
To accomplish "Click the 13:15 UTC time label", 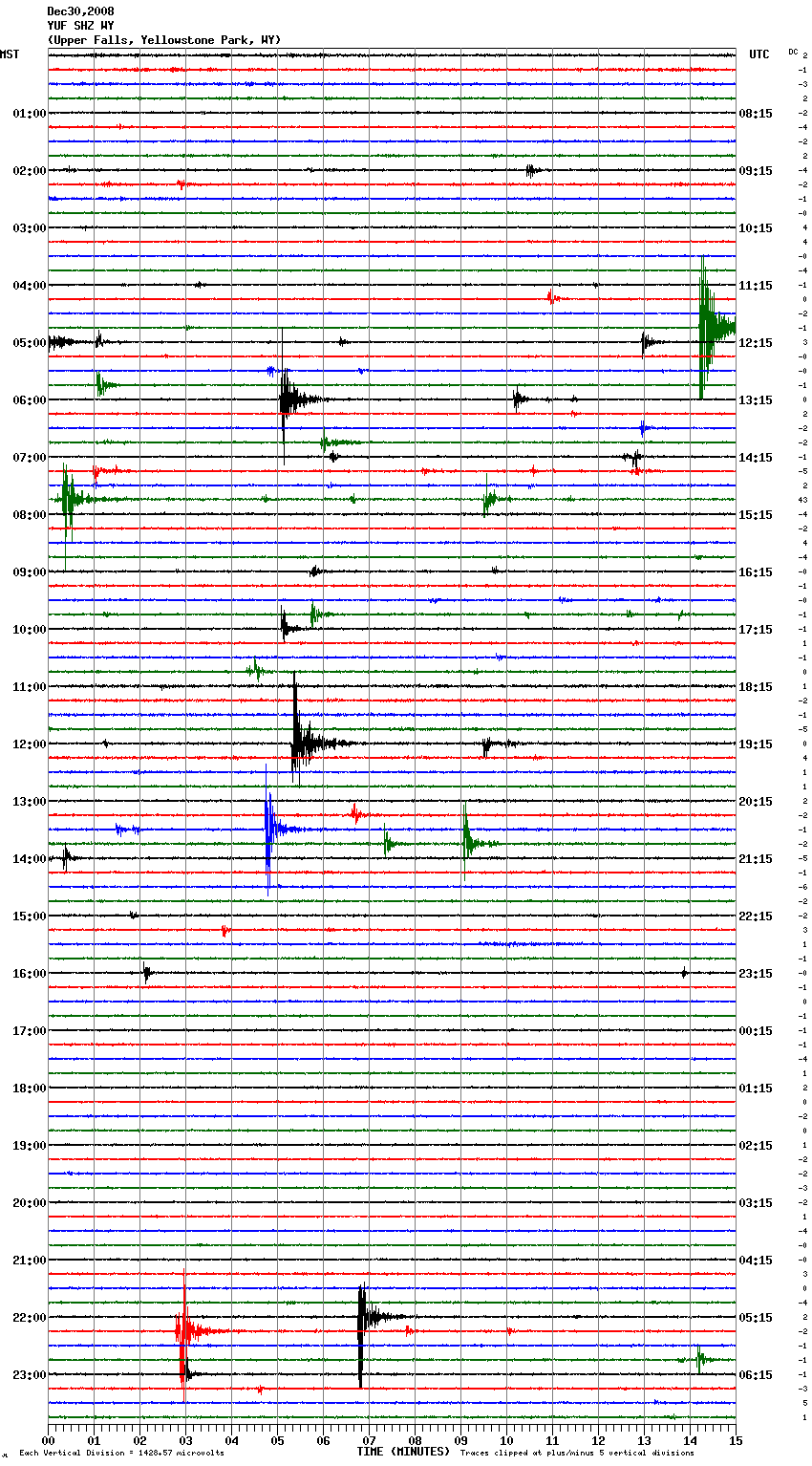I will (756, 400).
